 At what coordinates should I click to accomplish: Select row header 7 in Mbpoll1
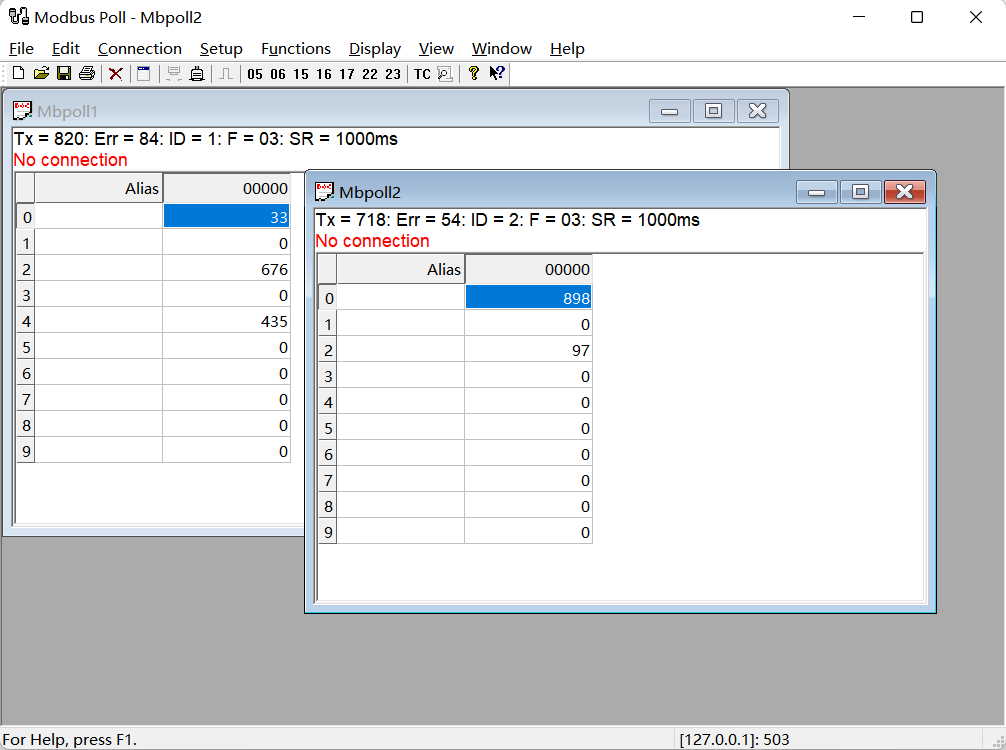(26, 399)
